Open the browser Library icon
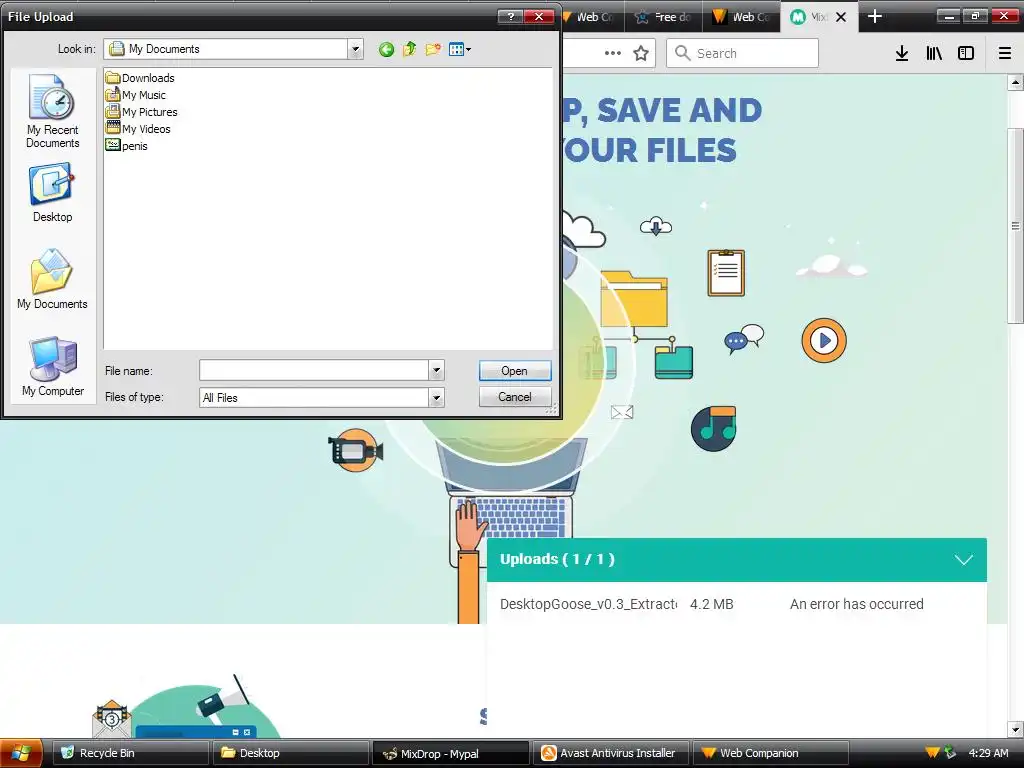Screen dimensions: 1024x768 pyautogui.click(x=934, y=53)
